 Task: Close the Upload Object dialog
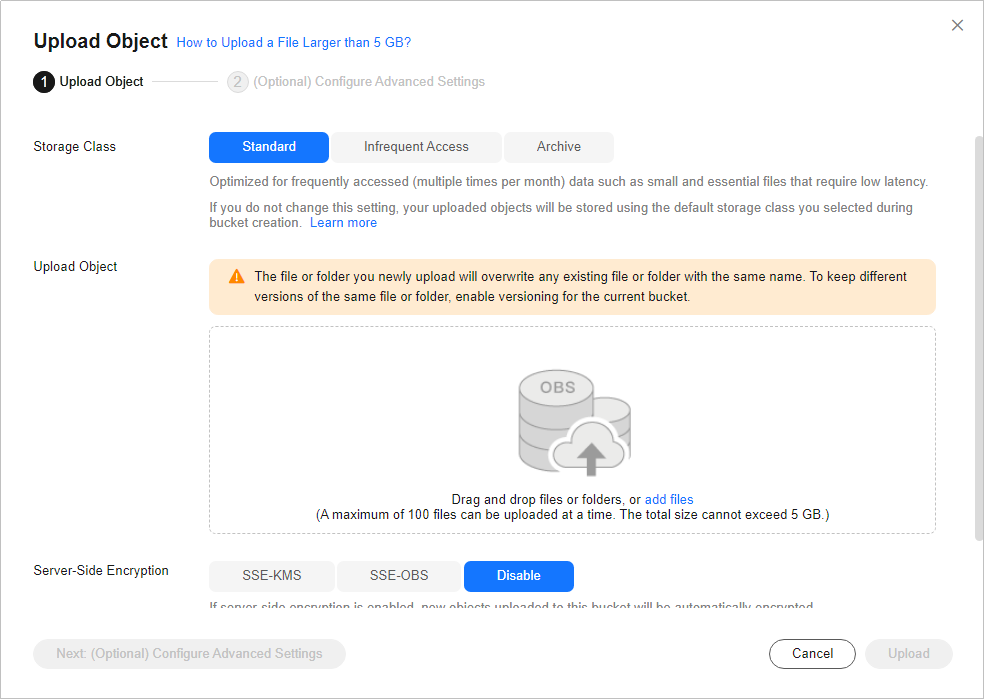957,25
